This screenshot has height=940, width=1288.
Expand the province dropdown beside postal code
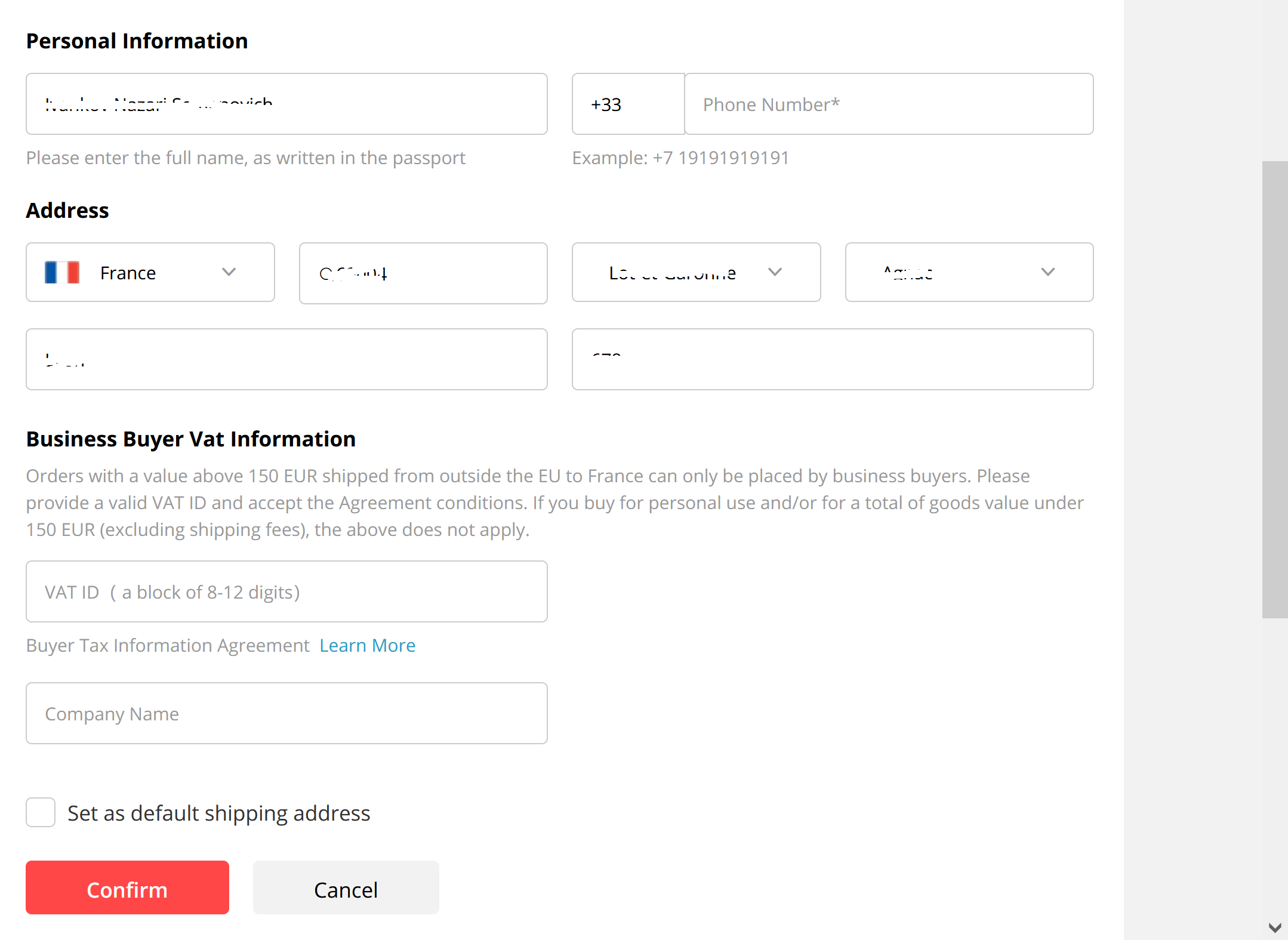click(x=696, y=272)
